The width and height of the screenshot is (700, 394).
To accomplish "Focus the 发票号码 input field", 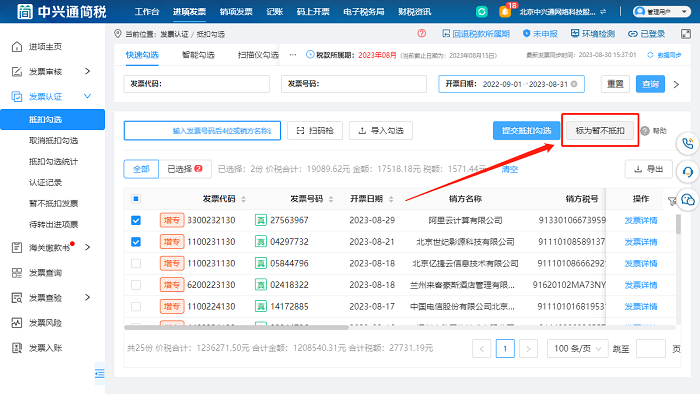I will point(354,84).
